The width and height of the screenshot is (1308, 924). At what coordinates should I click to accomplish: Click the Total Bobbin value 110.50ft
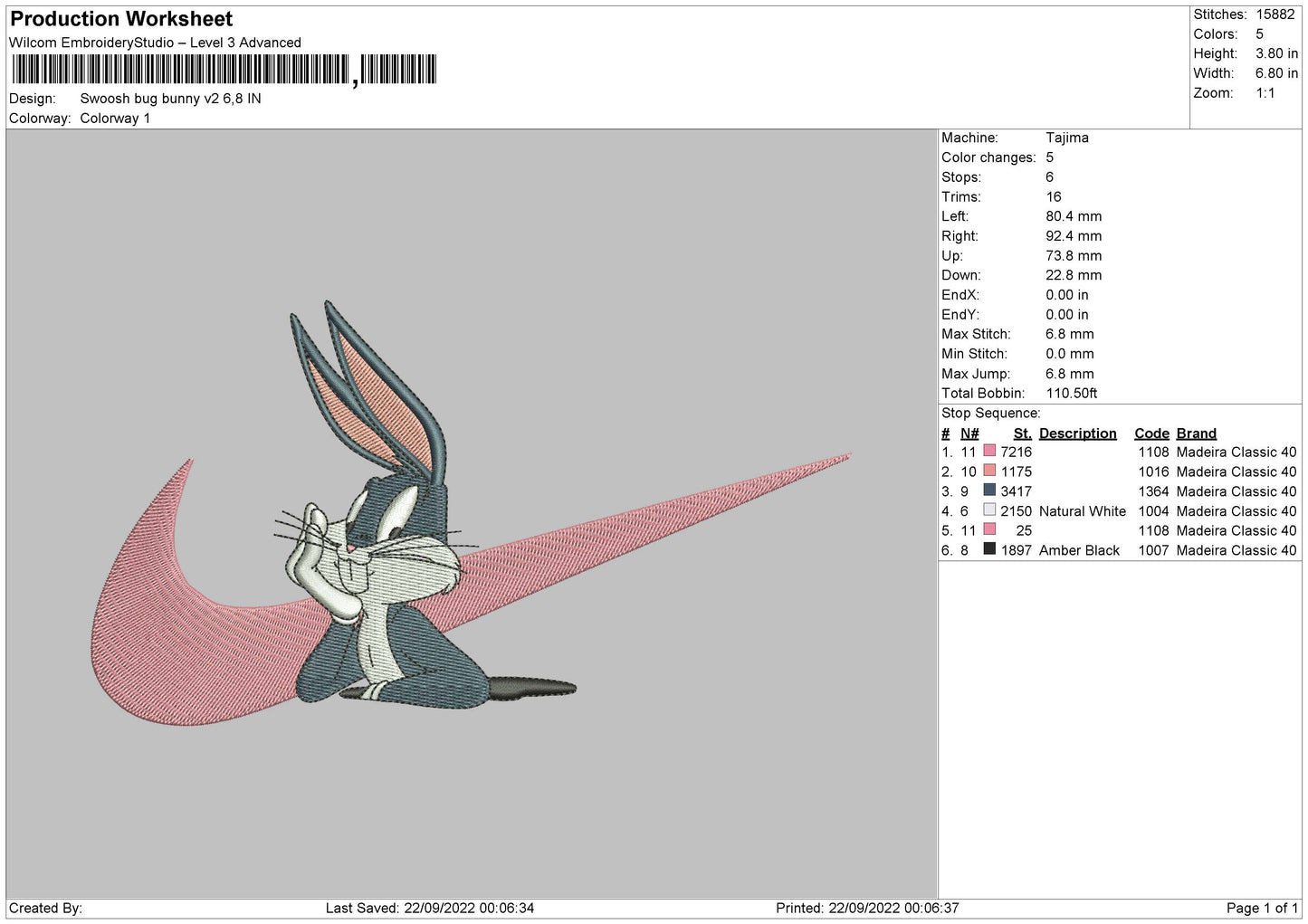click(1071, 394)
